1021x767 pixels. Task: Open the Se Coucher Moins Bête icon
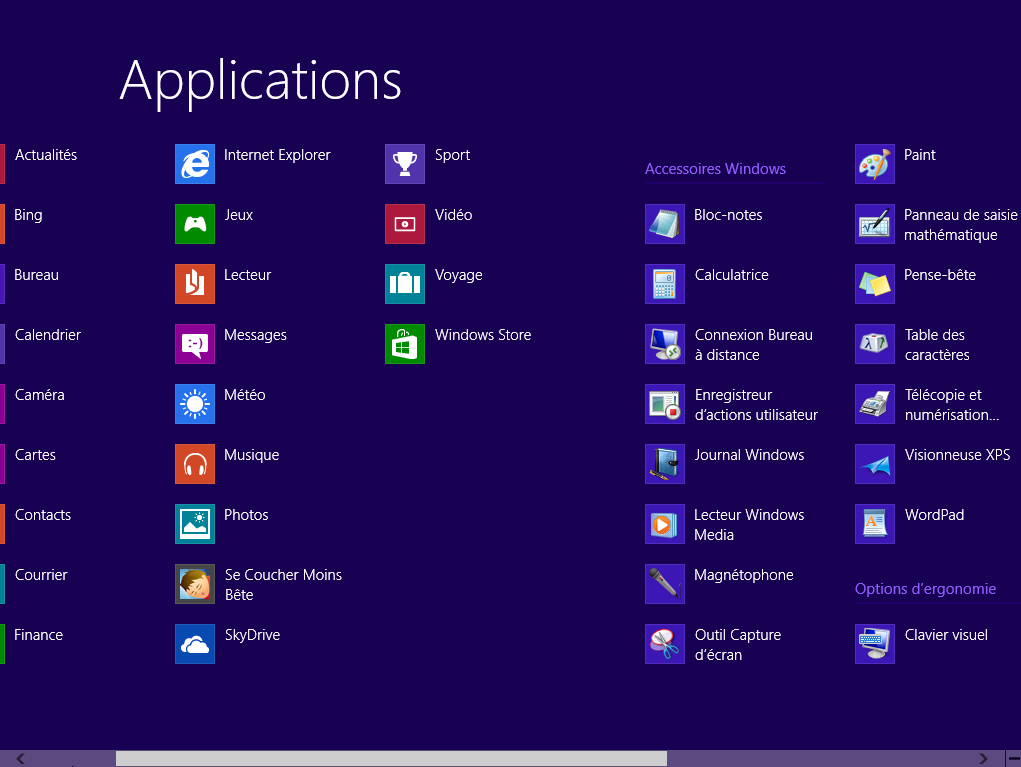[195, 584]
